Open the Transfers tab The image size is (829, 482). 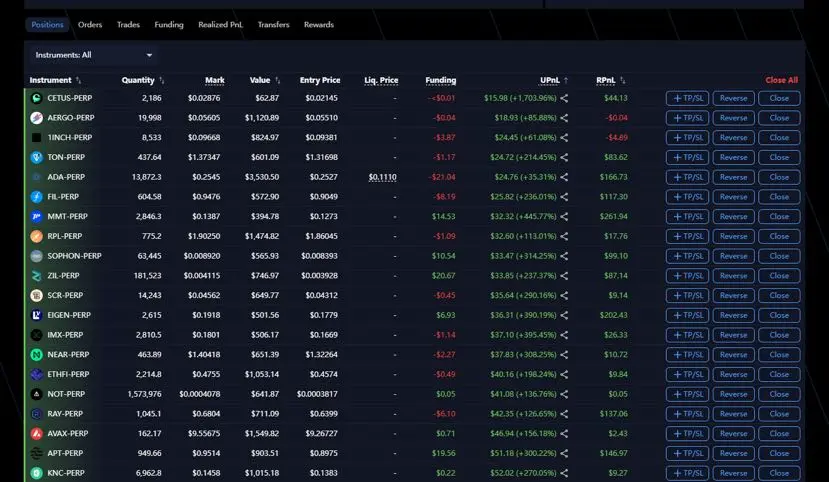(x=273, y=25)
